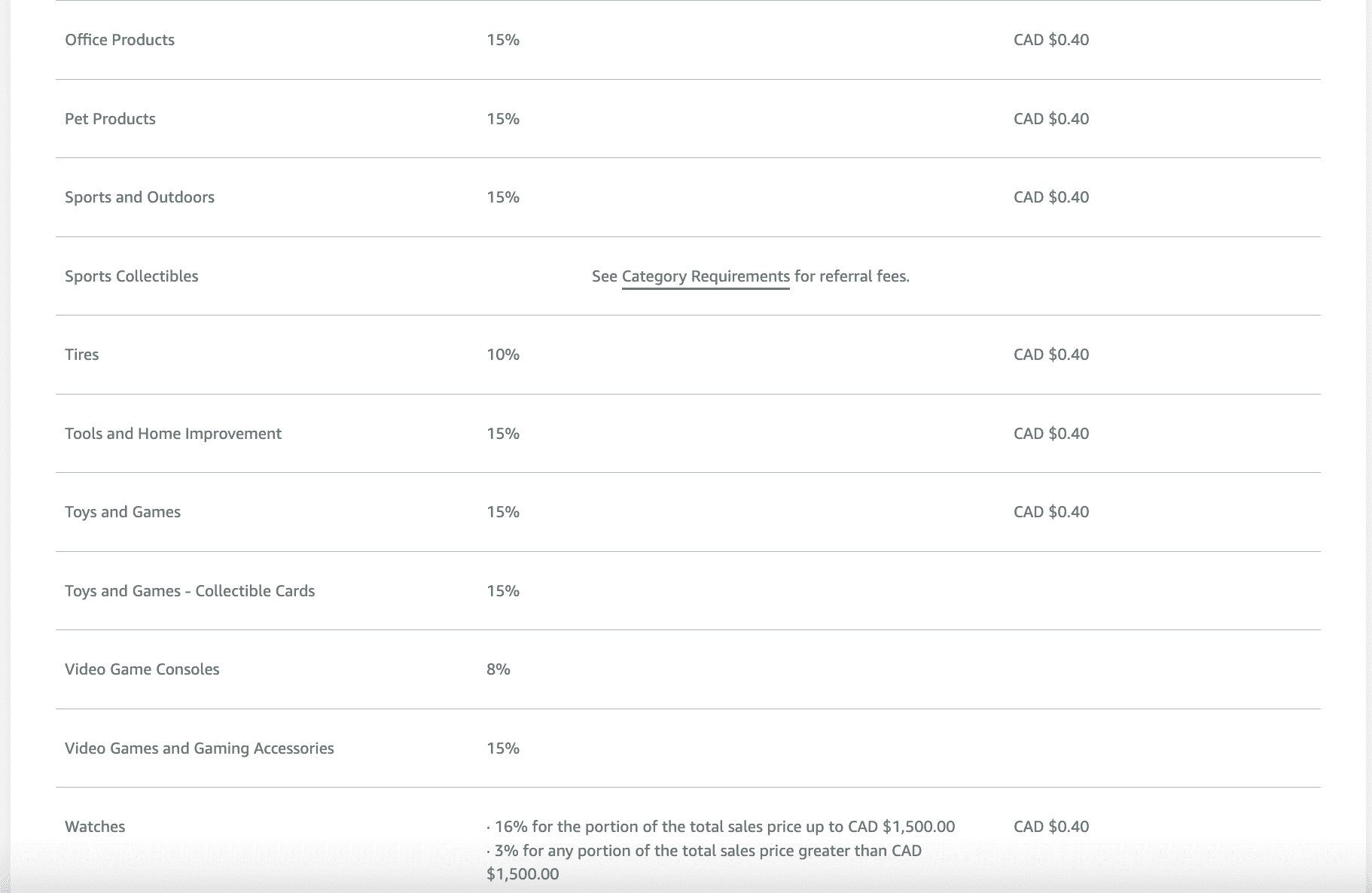Screen dimensions: 1372x893
Task: Click the 15% fee in the Pet Products row
Action: (x=503, y=119)
